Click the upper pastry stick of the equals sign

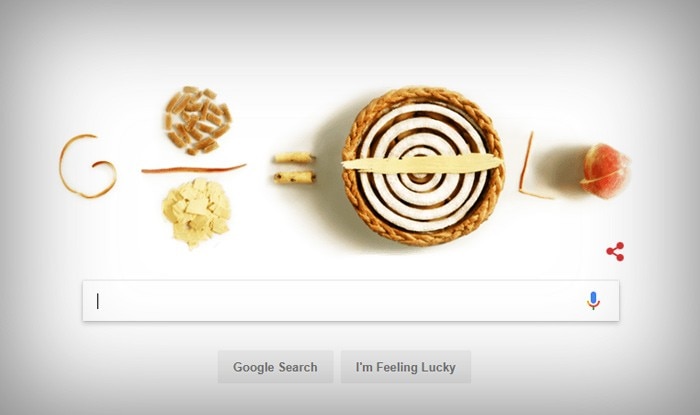click(294, 157)
